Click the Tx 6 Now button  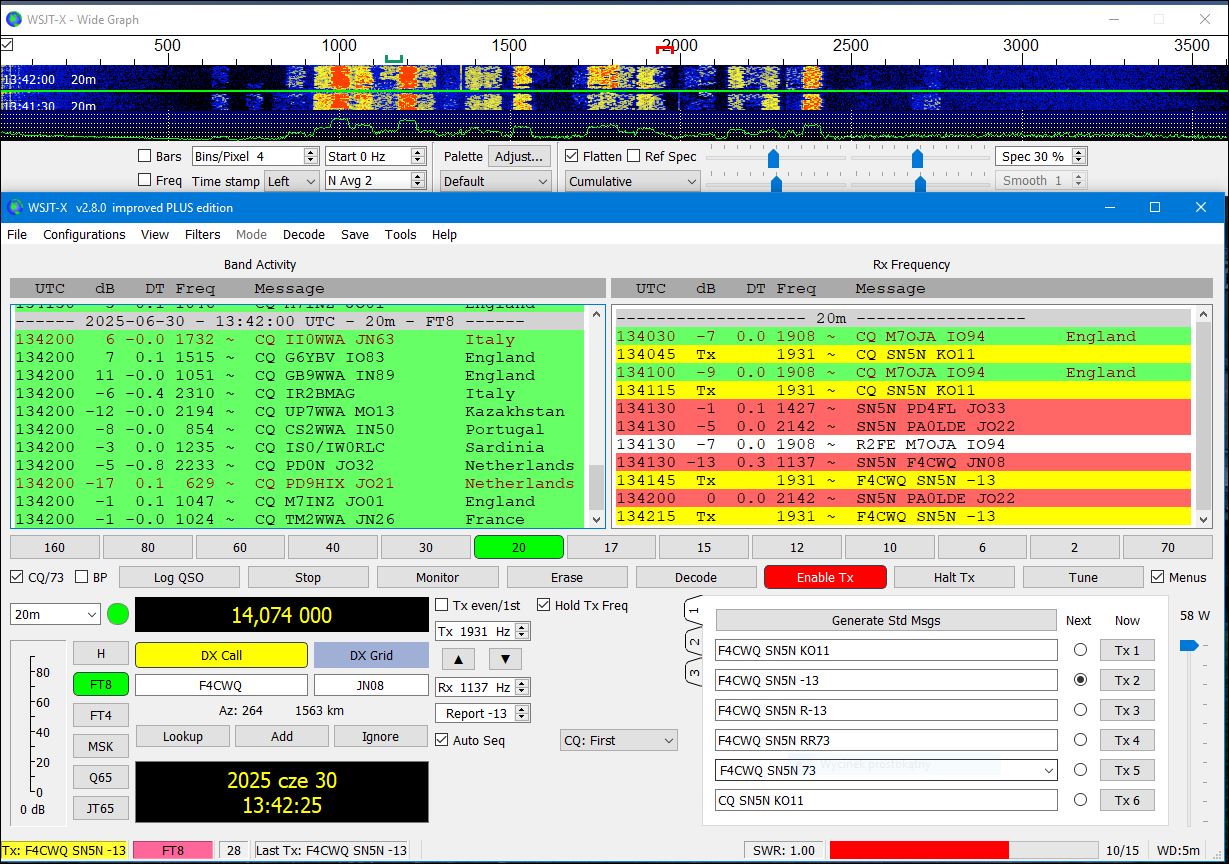[1127, 800]
